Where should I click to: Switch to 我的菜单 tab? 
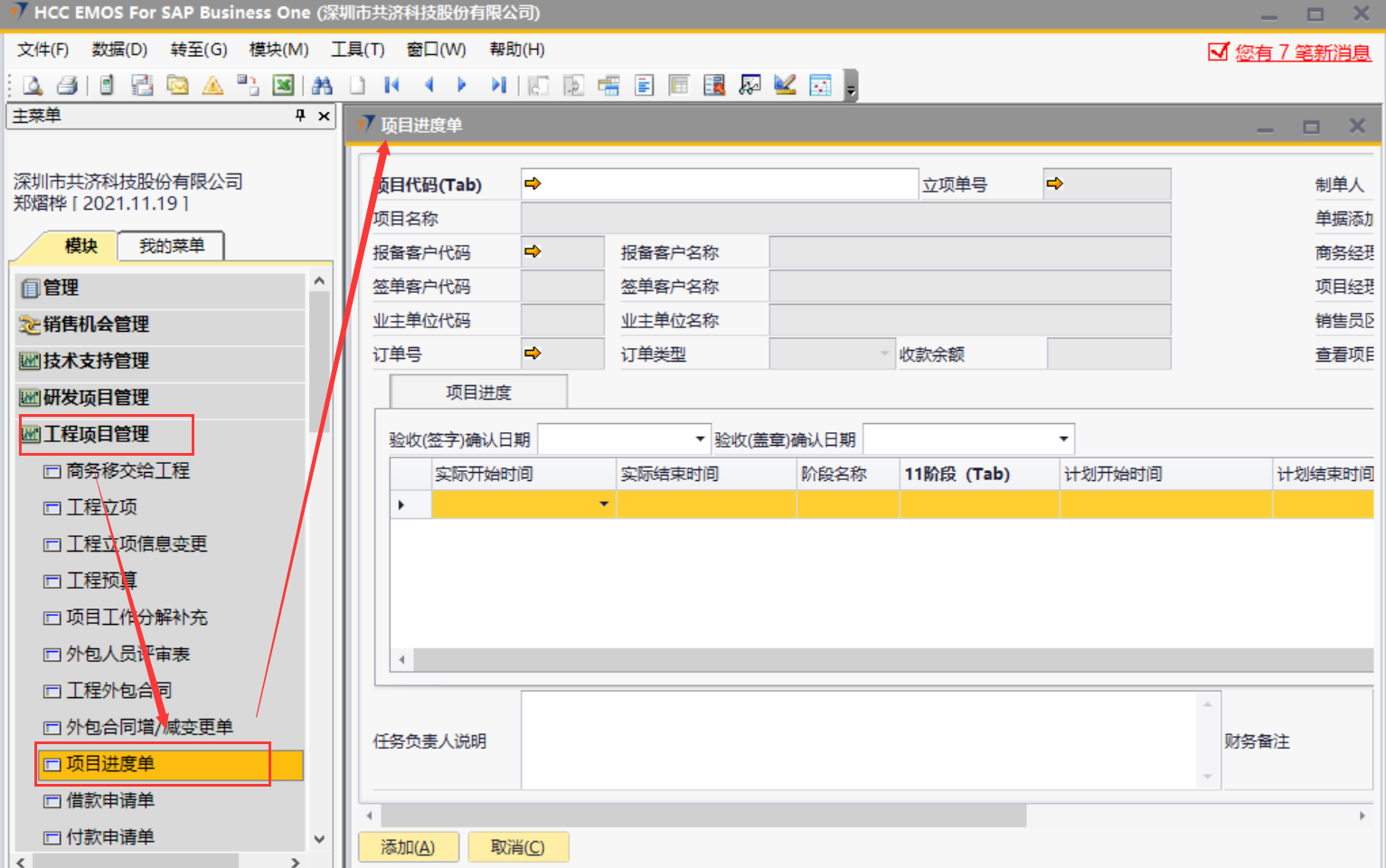pos(171,246)
